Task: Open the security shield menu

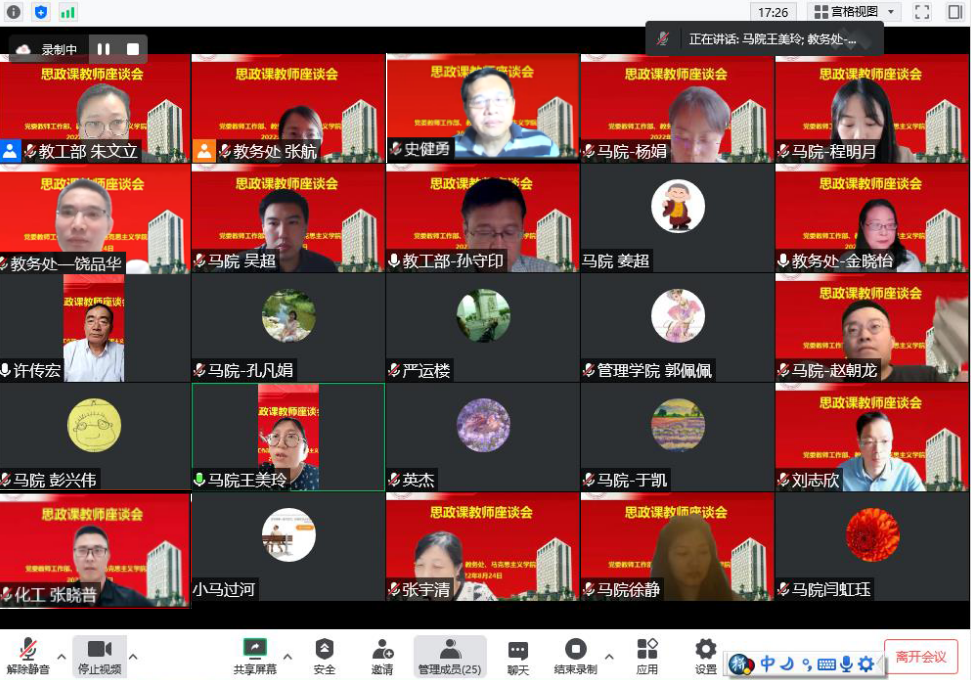Action: pos(324,655)
